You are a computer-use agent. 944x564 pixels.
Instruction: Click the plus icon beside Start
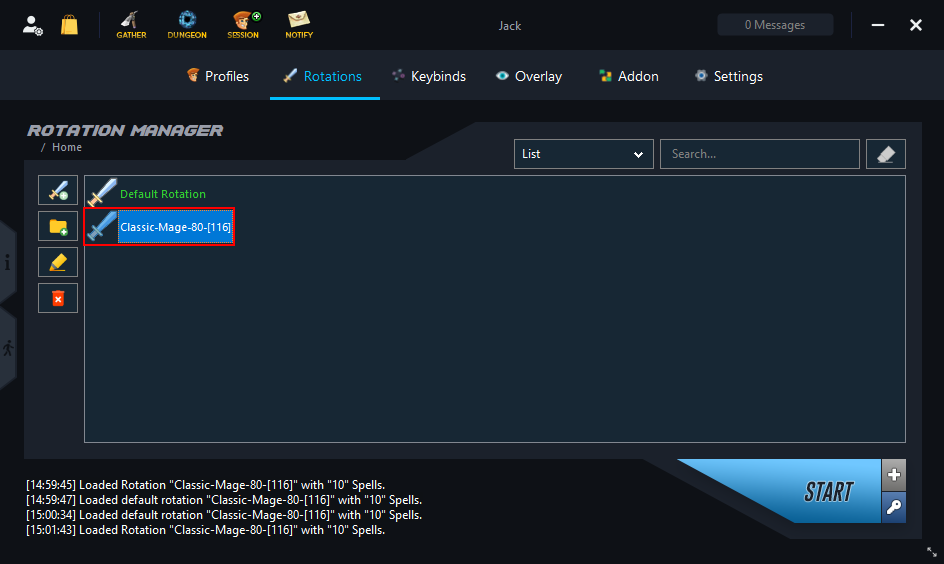pos(894,475)
